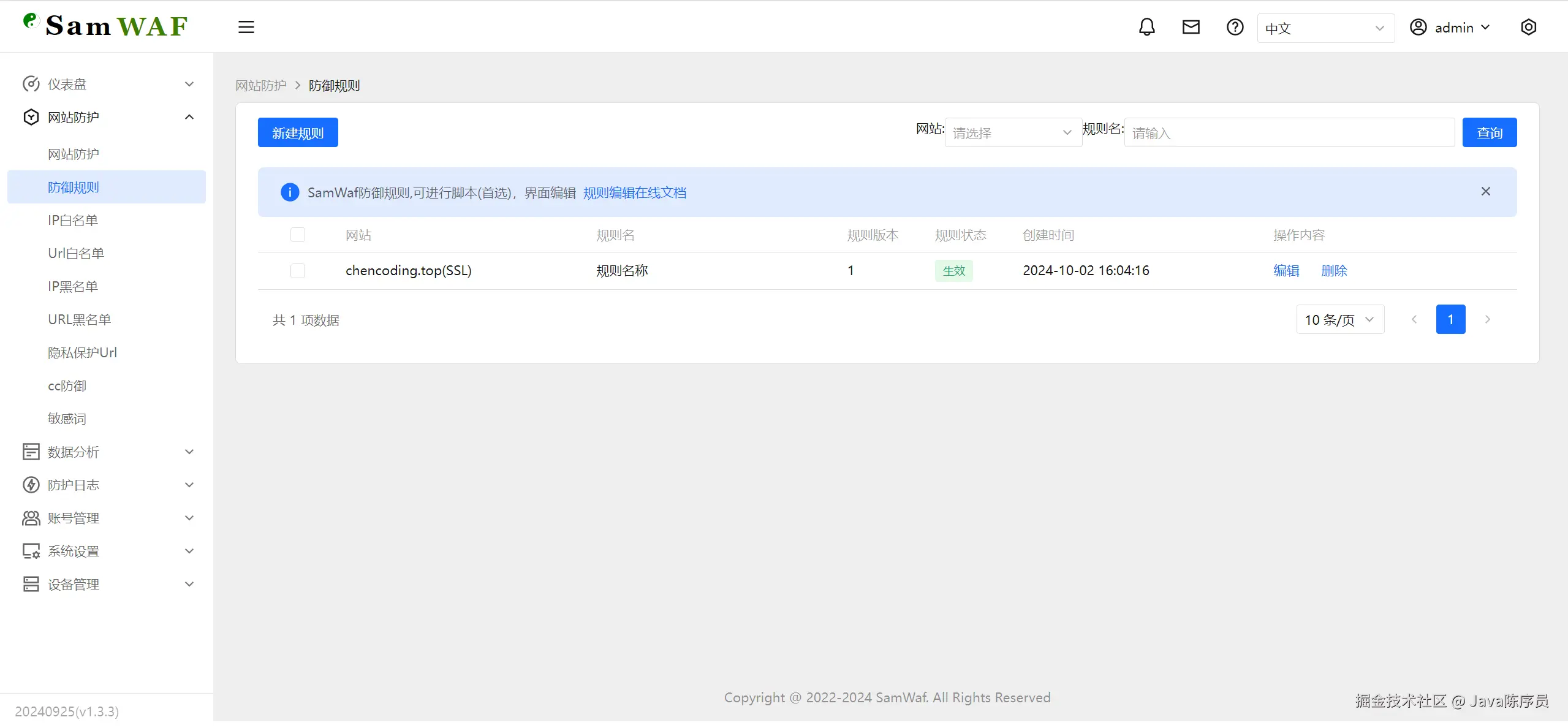This screenshot has width=1568, height=728.
Task: Select IP白名单 in sidebar
Action: [73, 220]
